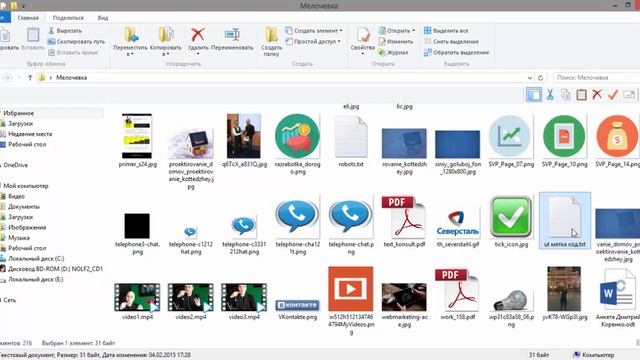Click the up-folder arrow in address bar
The image size is (640, 360).
(x=30, y=78)
